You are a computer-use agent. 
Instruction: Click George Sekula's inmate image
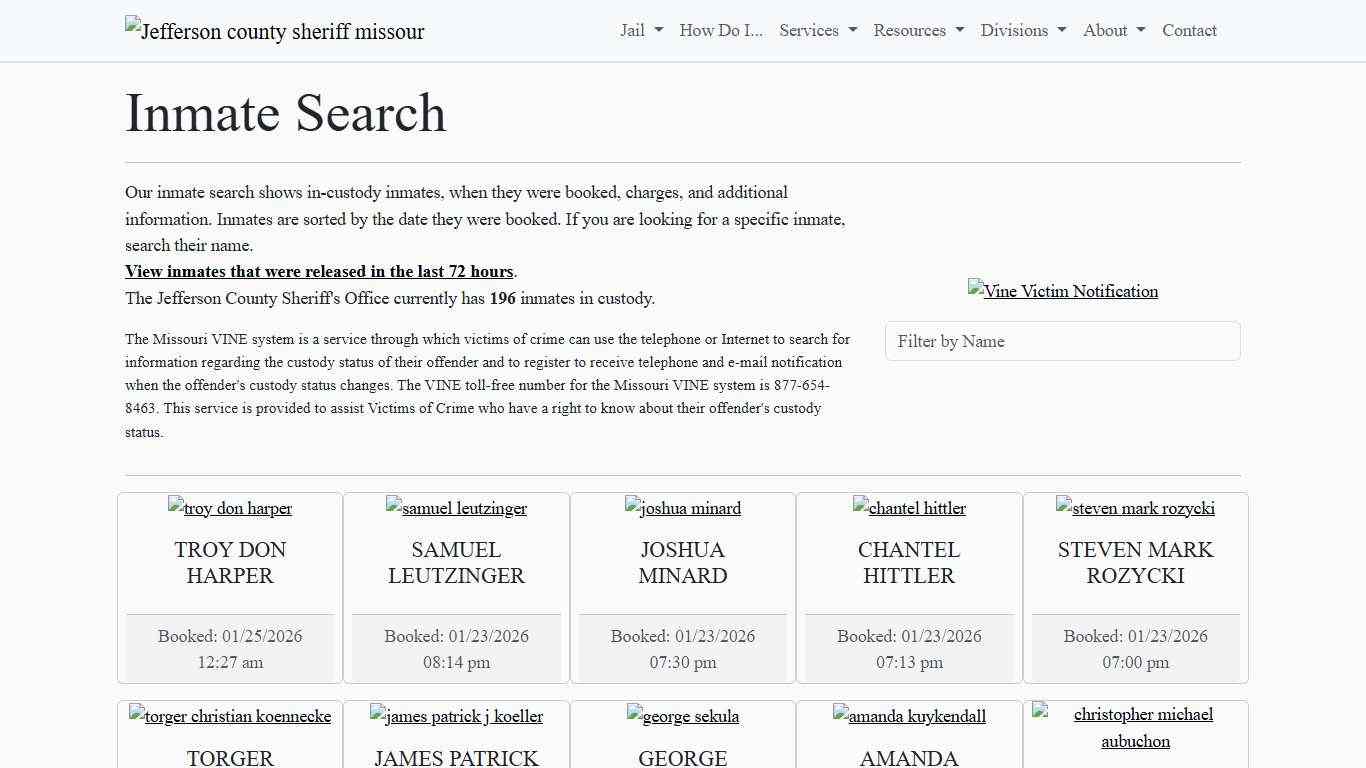(683, 716)
